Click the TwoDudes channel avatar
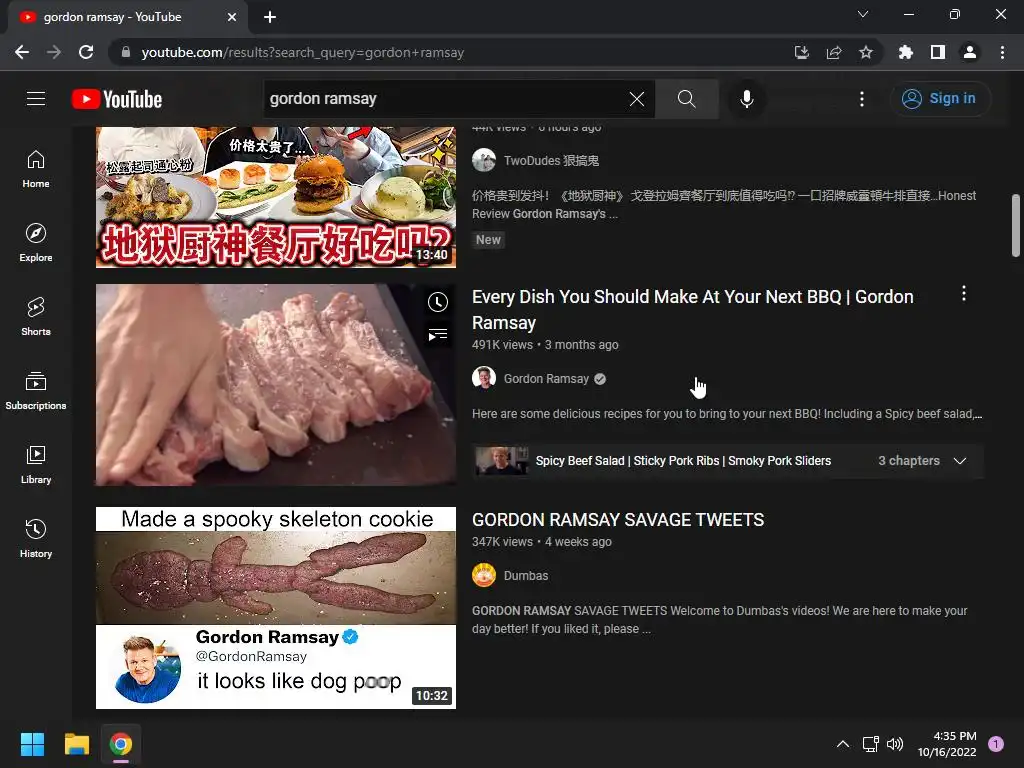This screenshot has height=768, width=1024. (484, 160)
